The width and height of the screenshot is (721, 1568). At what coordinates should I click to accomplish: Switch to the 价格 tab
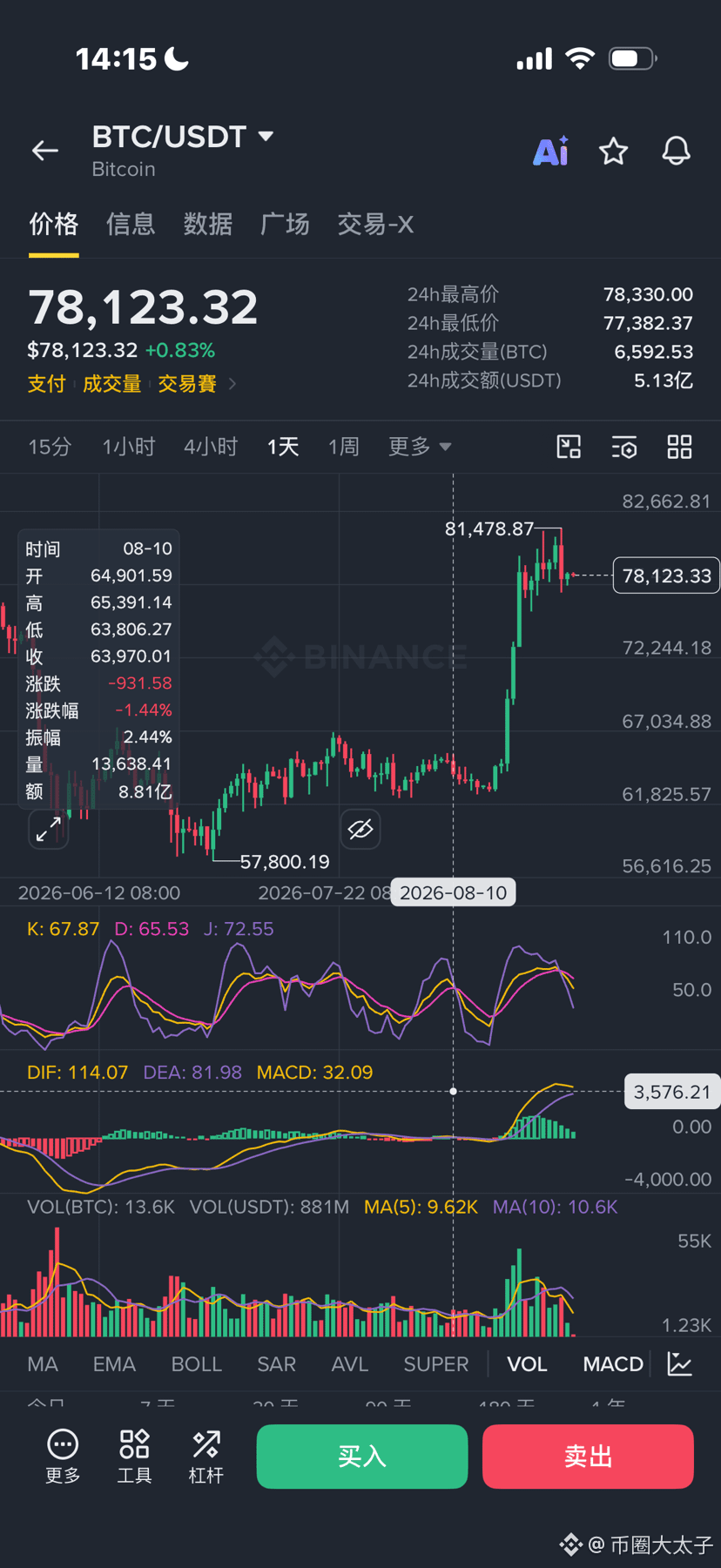click(x=54, y=224)
